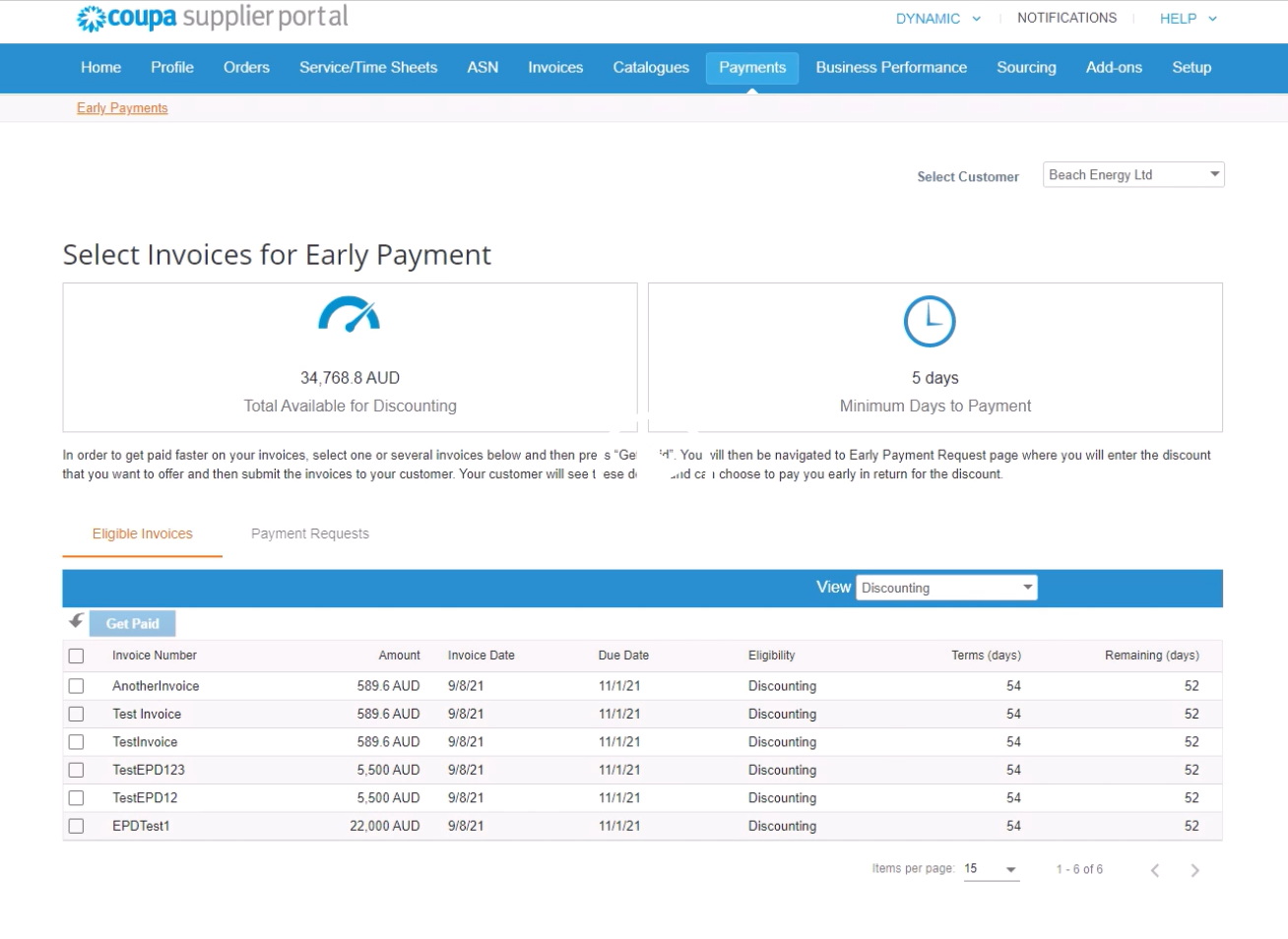The image size is (1288, 939).
Task: Sort by Remaining (days) column header
Action: click(1152, 656)
